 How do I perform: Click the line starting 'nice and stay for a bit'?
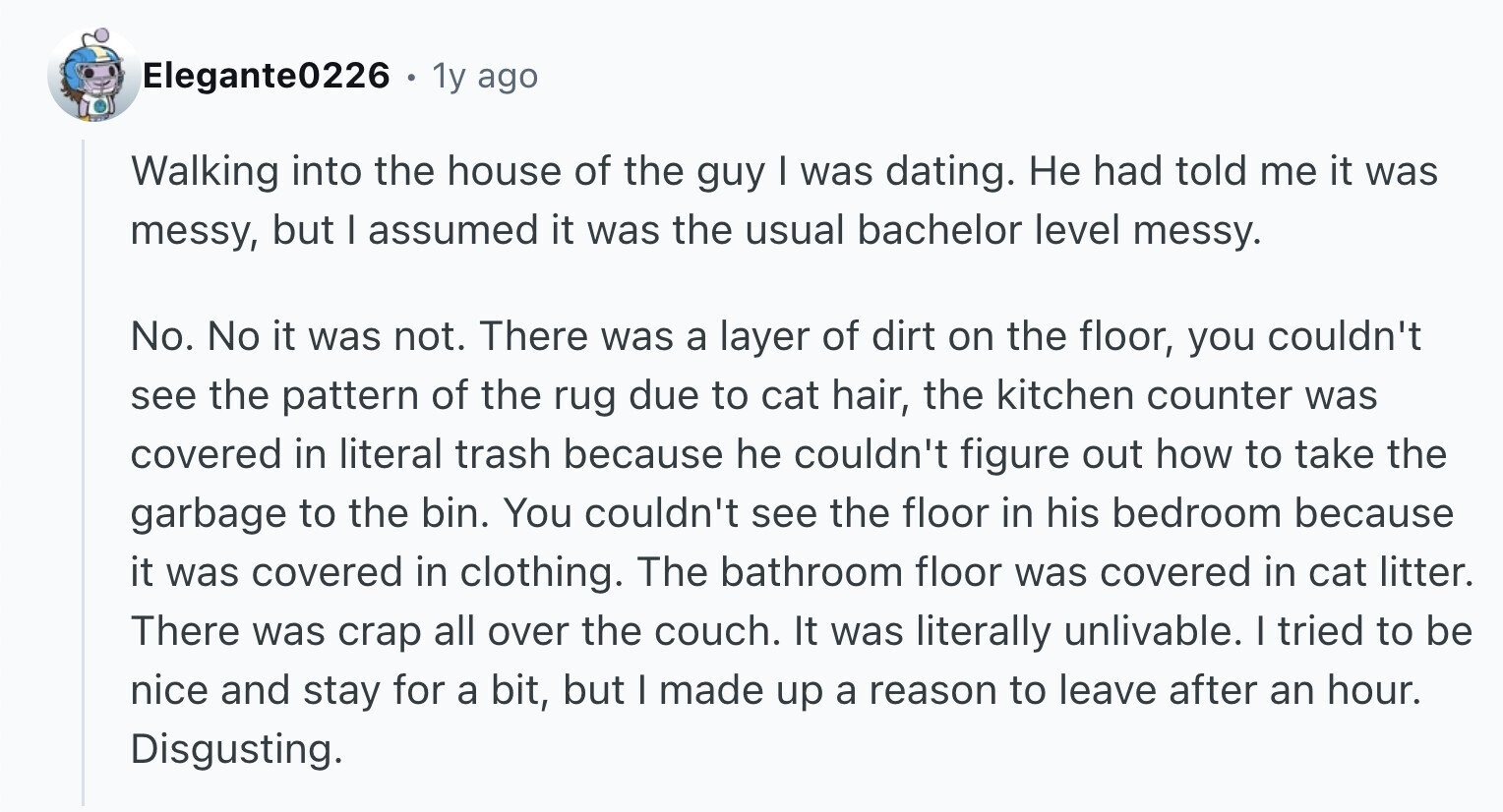pyautogui.click(x=776, y=690)
